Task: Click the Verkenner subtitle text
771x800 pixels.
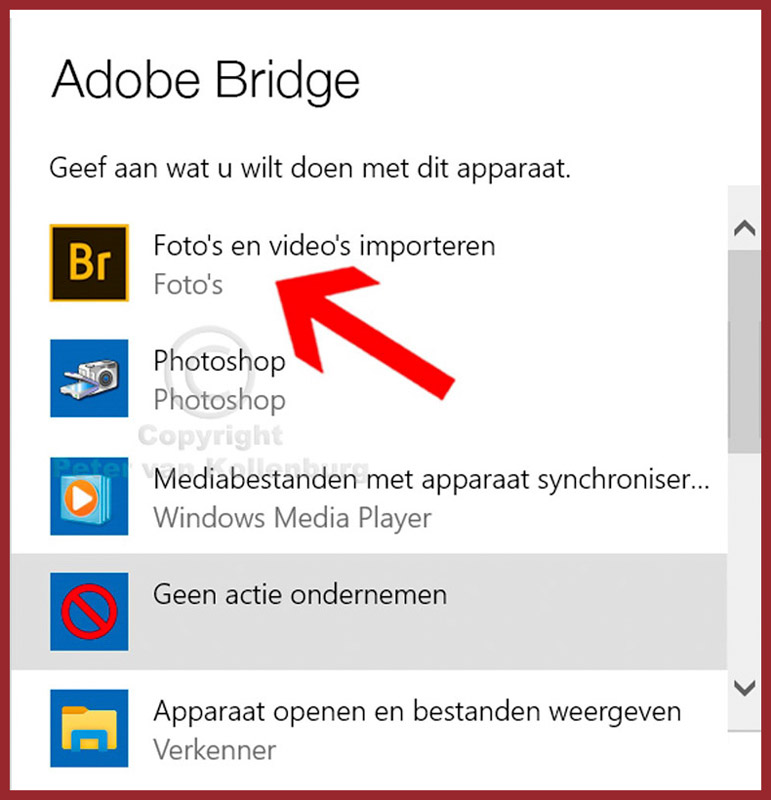Action: point(215,750)
